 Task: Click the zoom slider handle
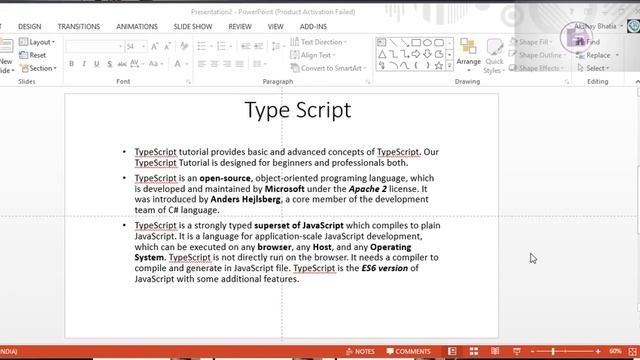pyautogui.click(x=553, y=351)
